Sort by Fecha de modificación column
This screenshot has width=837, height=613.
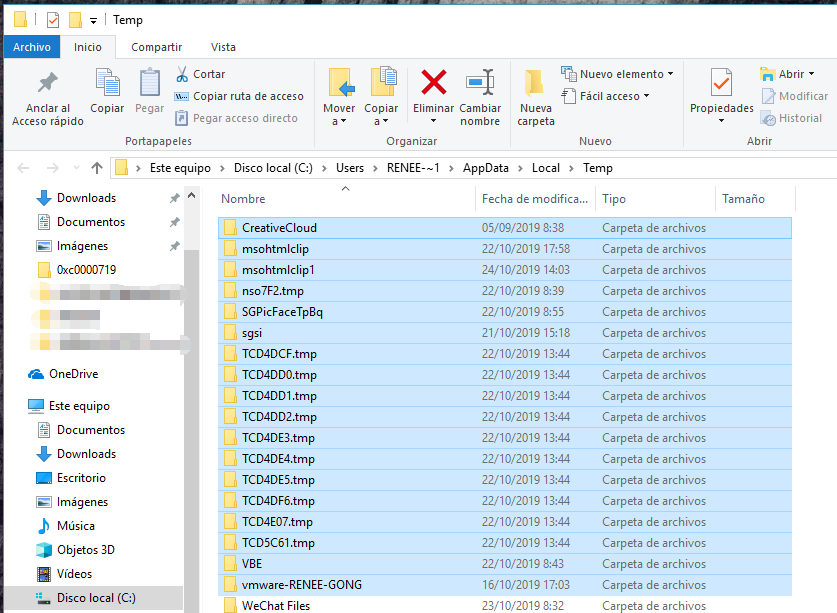[535, 199]
